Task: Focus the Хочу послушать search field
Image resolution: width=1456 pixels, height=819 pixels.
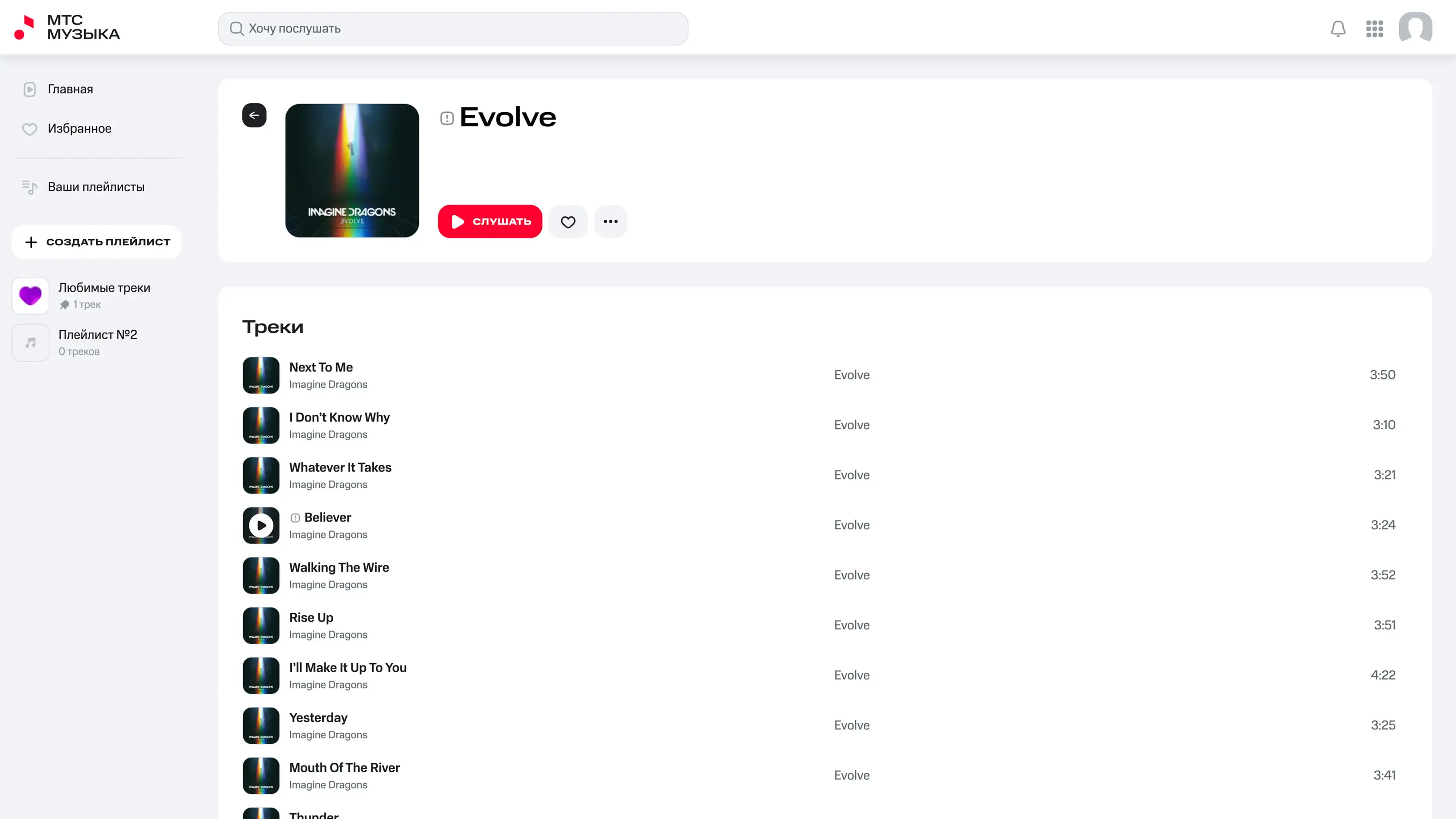Action: [x=453, y=29]
